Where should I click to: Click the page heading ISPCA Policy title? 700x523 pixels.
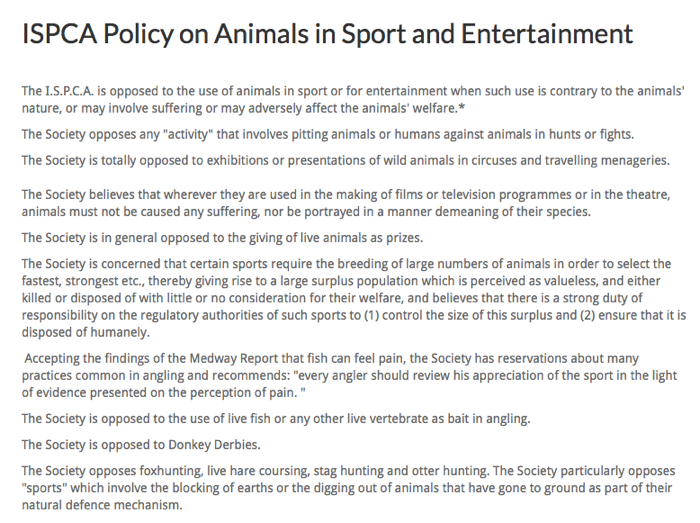327,34
